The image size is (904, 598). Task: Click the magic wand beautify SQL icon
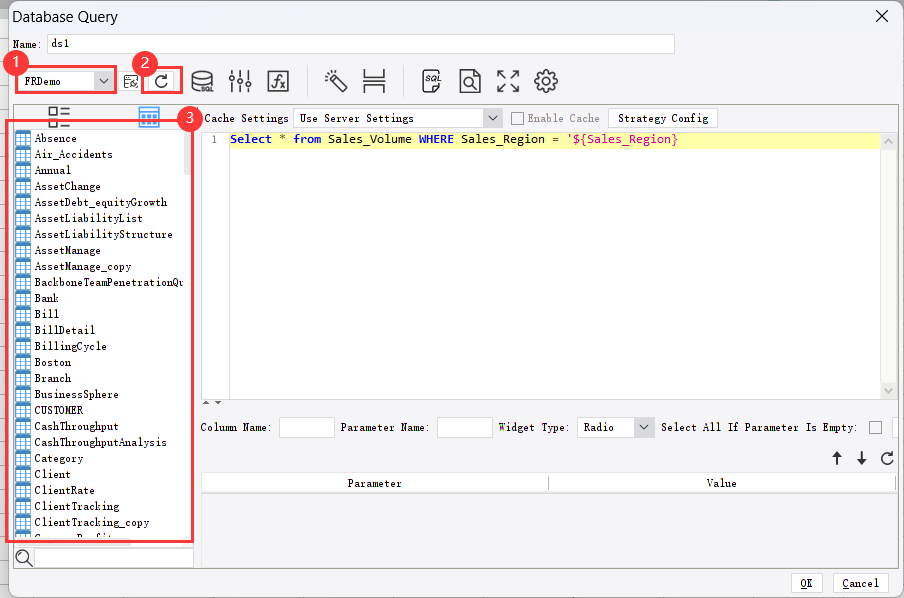pyautogui.click(x=336, y=81)
